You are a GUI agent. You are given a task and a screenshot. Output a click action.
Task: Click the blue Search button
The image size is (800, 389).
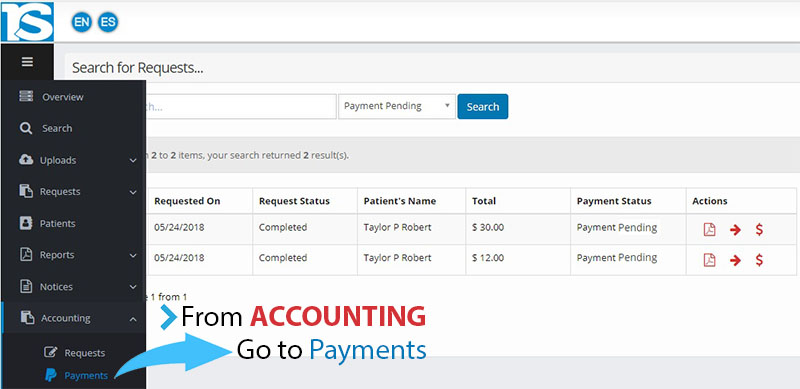[483, 106]
